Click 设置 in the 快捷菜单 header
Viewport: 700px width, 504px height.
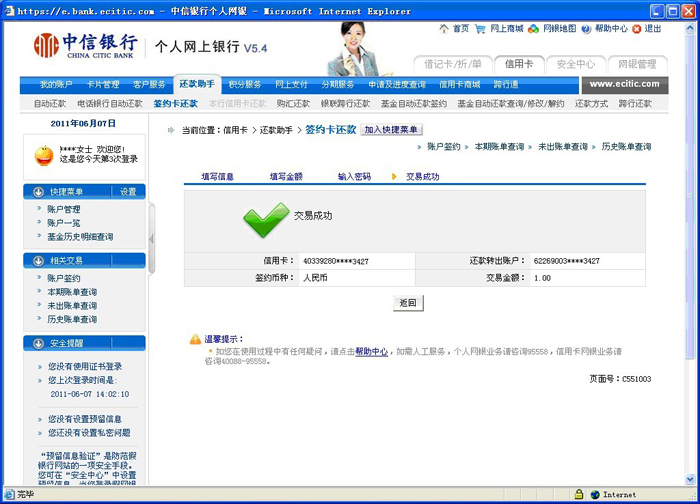tap(128, 192)
